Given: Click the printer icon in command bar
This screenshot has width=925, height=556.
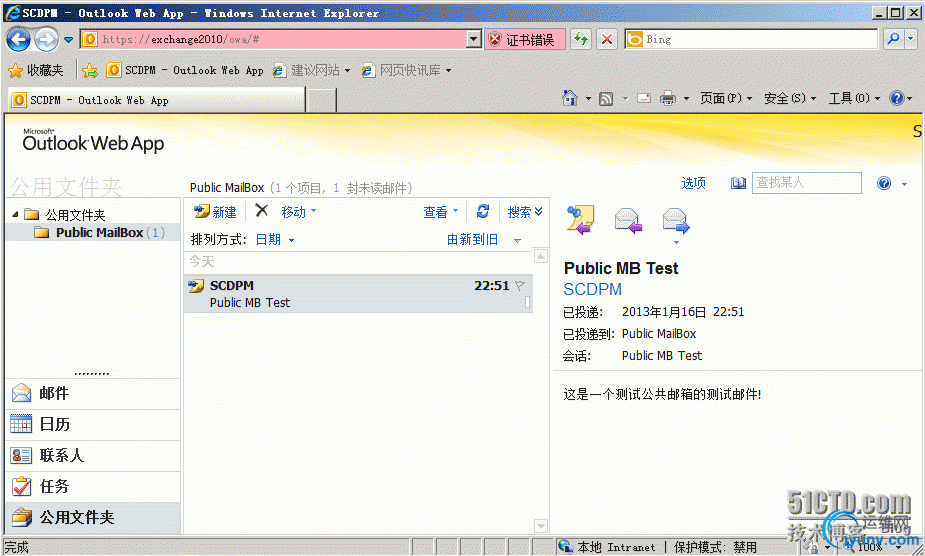Looking at the screenshot, I should (x=668, y=98).
